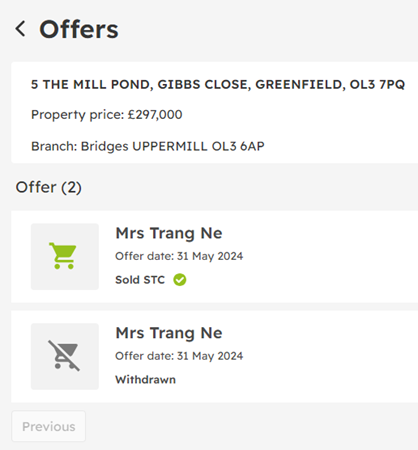
Task: Click the Offer (2) section heading
Action: click(x=48, y=187)
